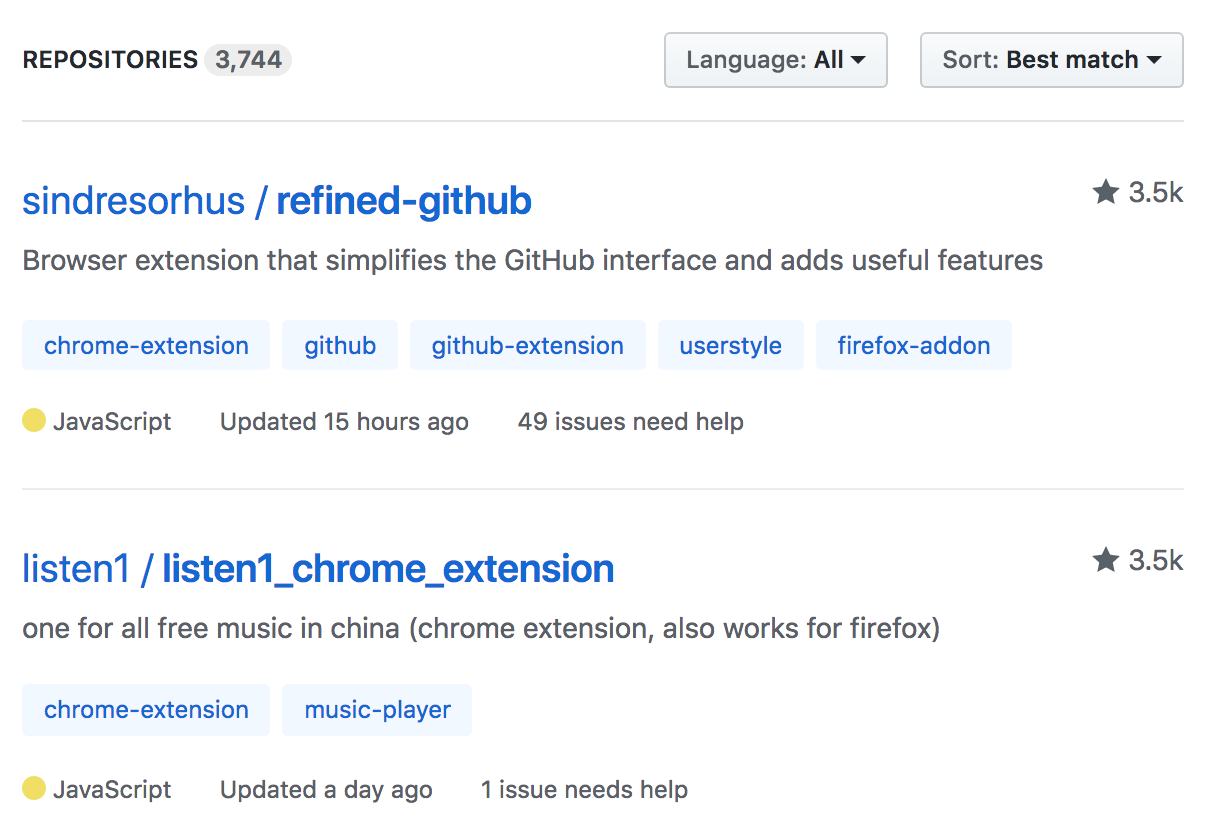Open the Language: All dropdown
This screenshot has width=1212, height=832.
tap(775, 60)
